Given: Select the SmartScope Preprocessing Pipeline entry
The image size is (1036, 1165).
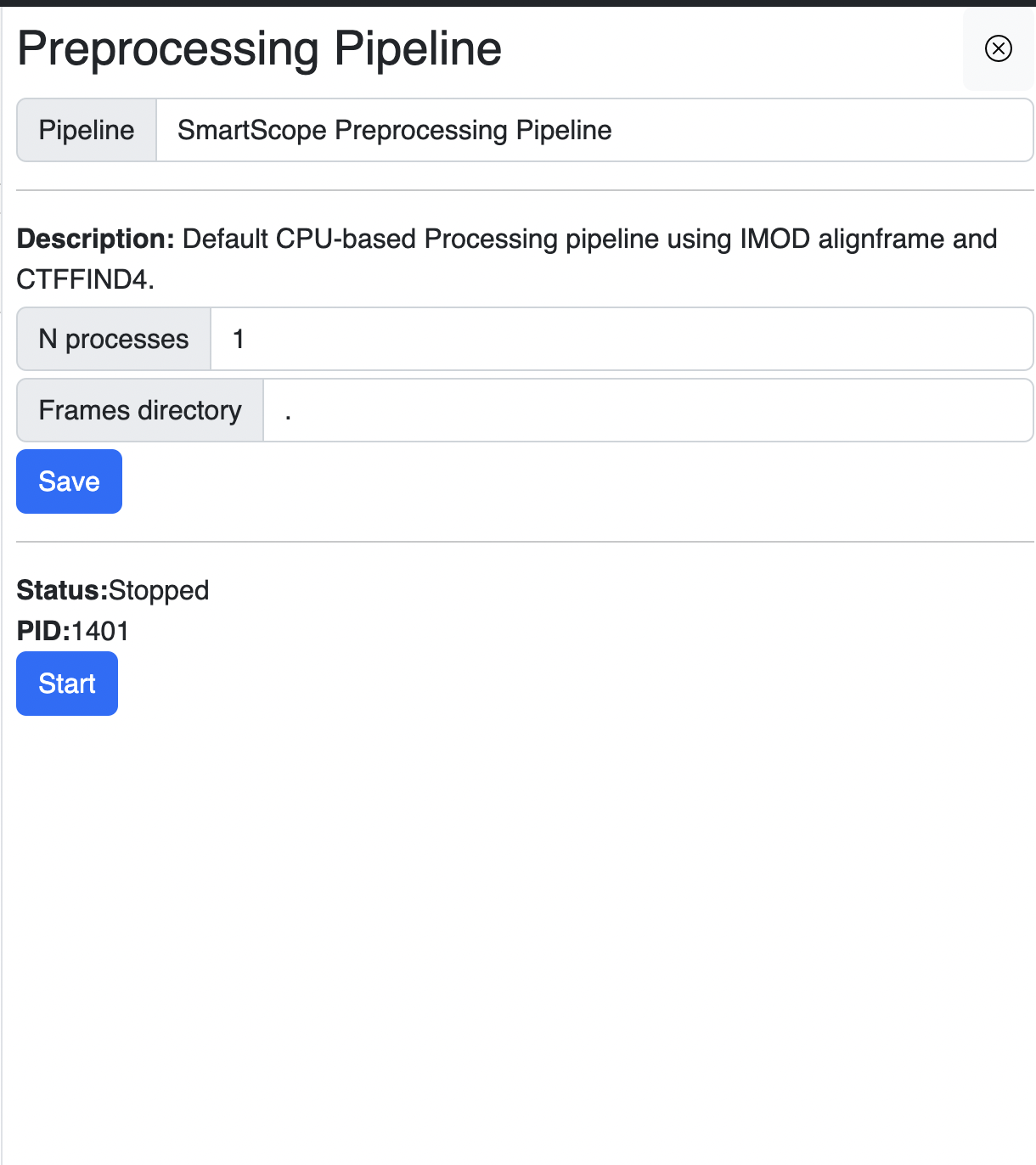Looking at the screenshot, I should 393,130.
